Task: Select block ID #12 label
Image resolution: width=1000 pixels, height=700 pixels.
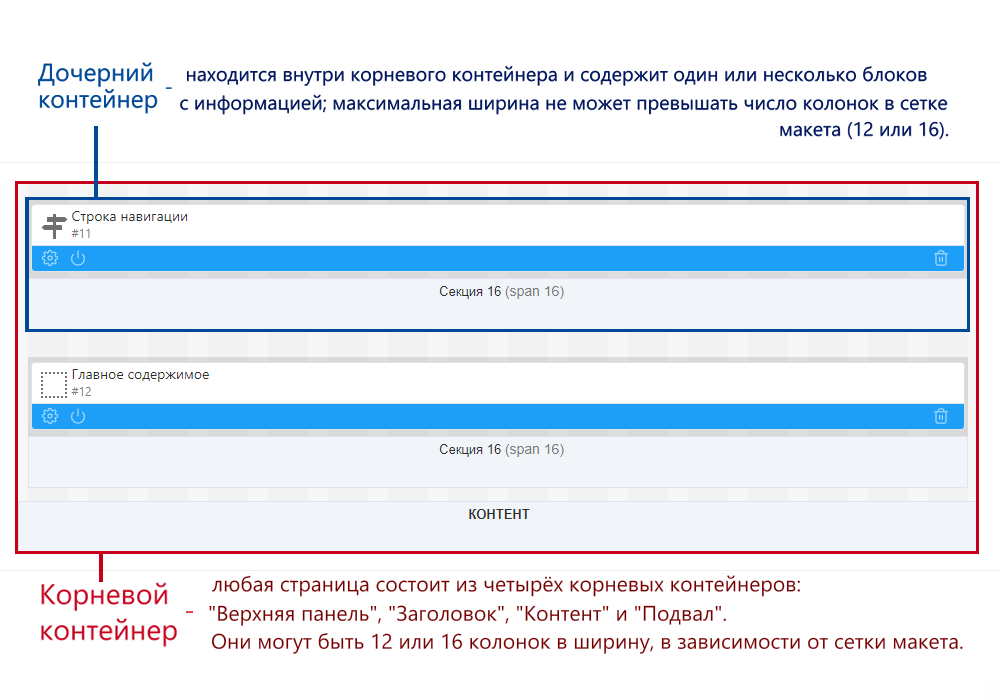Action: point(81,392)
